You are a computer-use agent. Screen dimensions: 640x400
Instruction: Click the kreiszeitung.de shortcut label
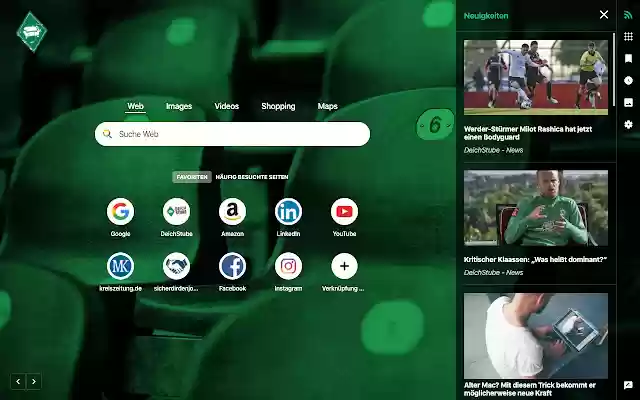(120, 289)
